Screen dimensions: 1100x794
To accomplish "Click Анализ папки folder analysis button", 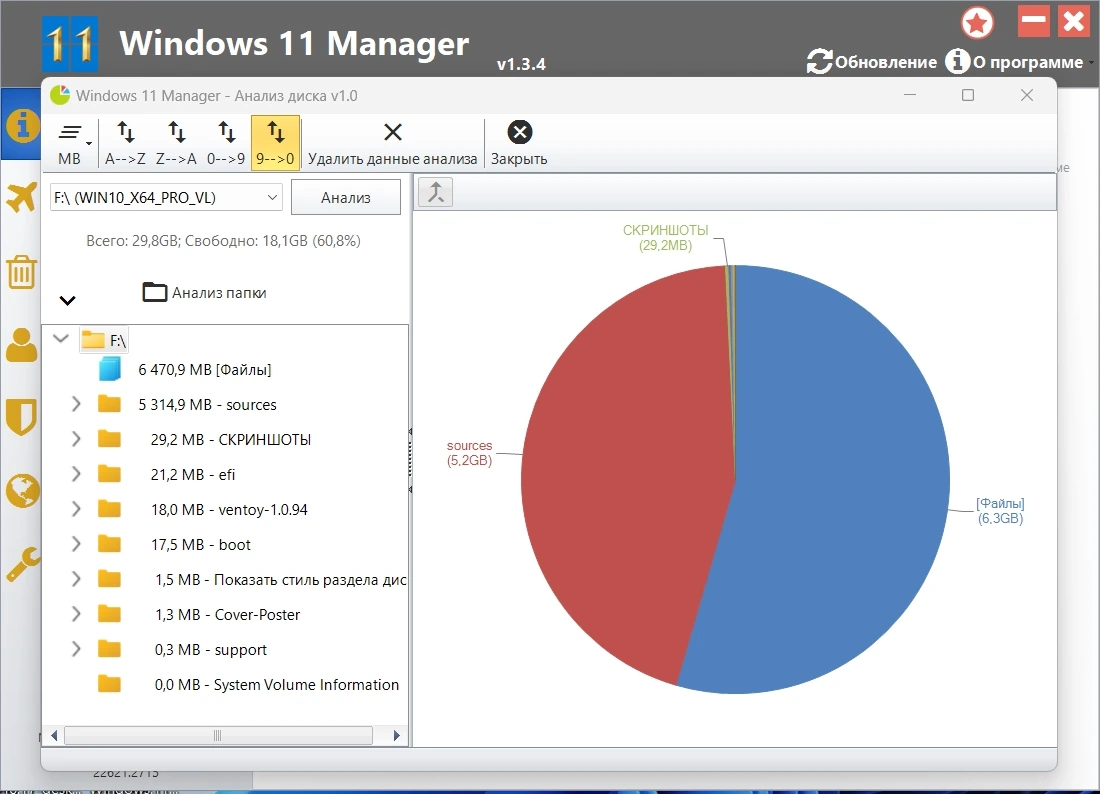I will (204, 292).
